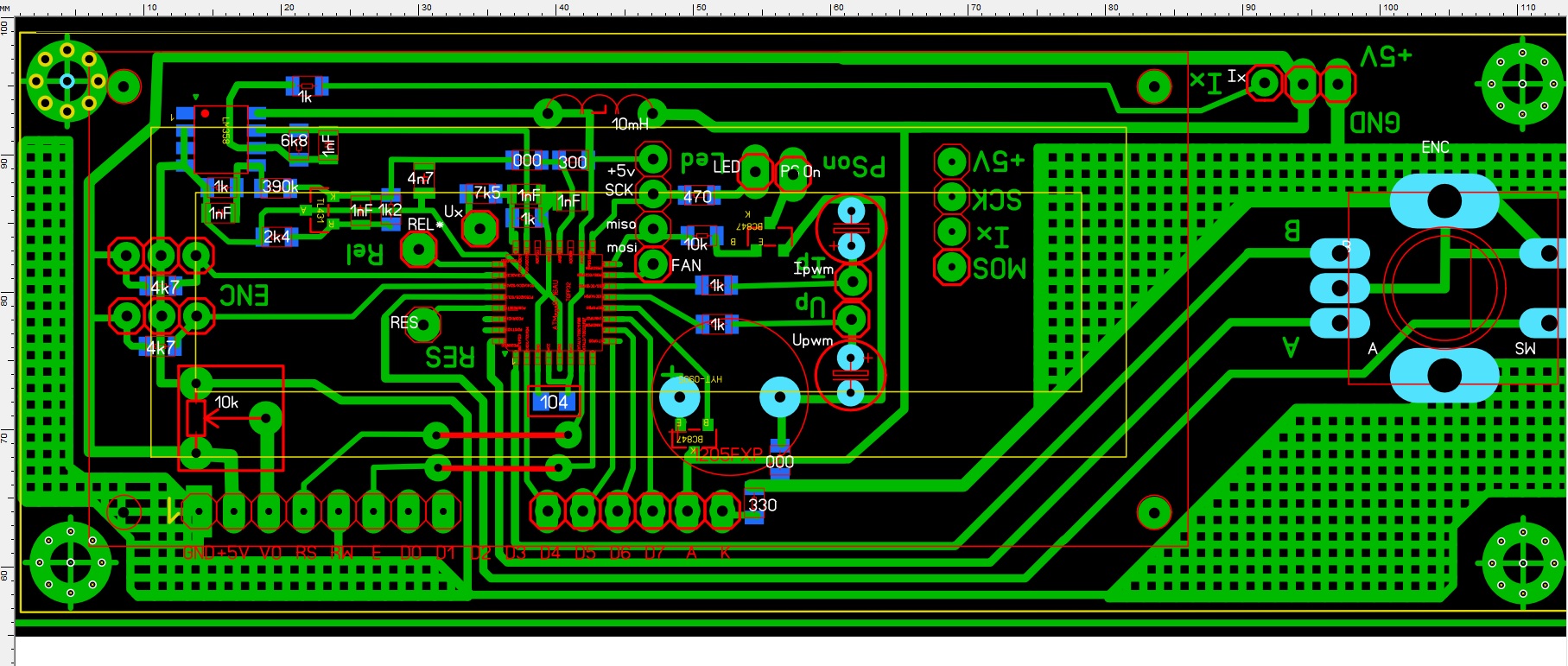
Task: Select the 10k potentiometer symbol
Action: click(197, 418)
